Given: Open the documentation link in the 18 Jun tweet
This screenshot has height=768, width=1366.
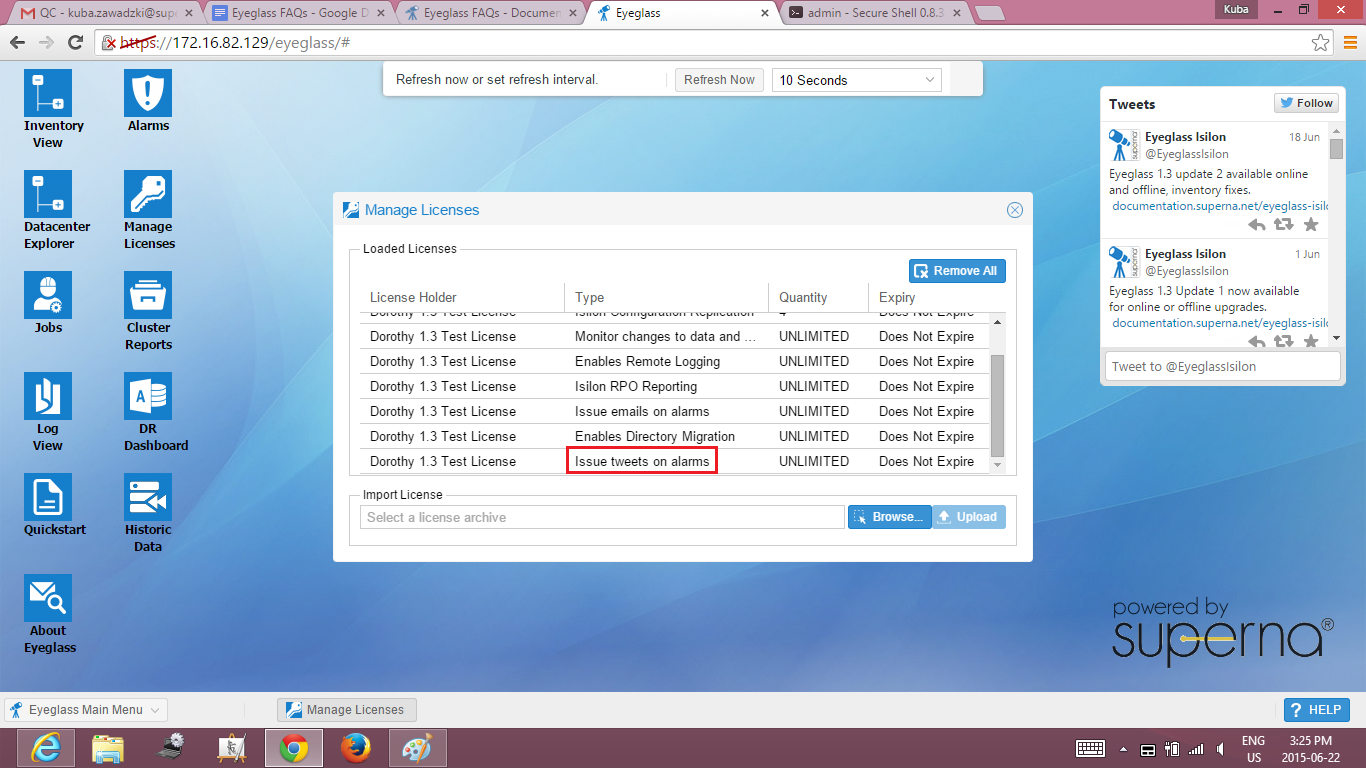Looking at the screenshot, I should [x=1220, y=206].
